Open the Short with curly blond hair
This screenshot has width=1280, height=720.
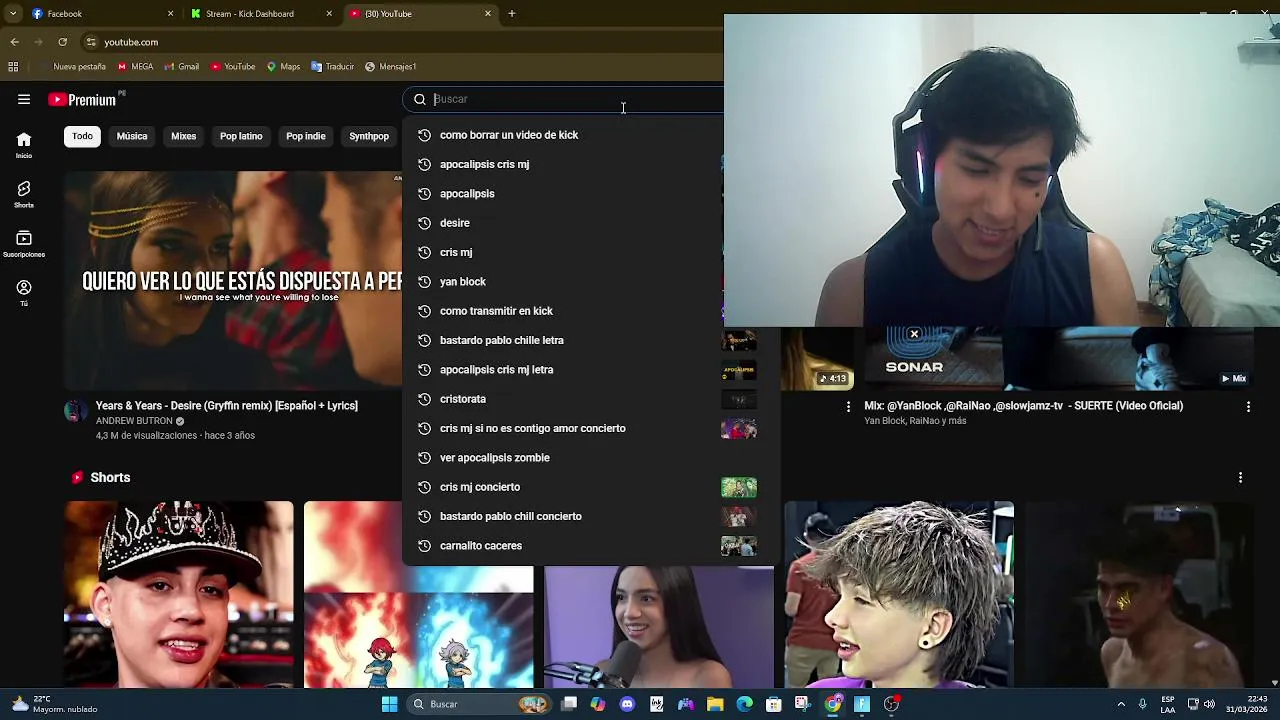[x=899, y=595]
